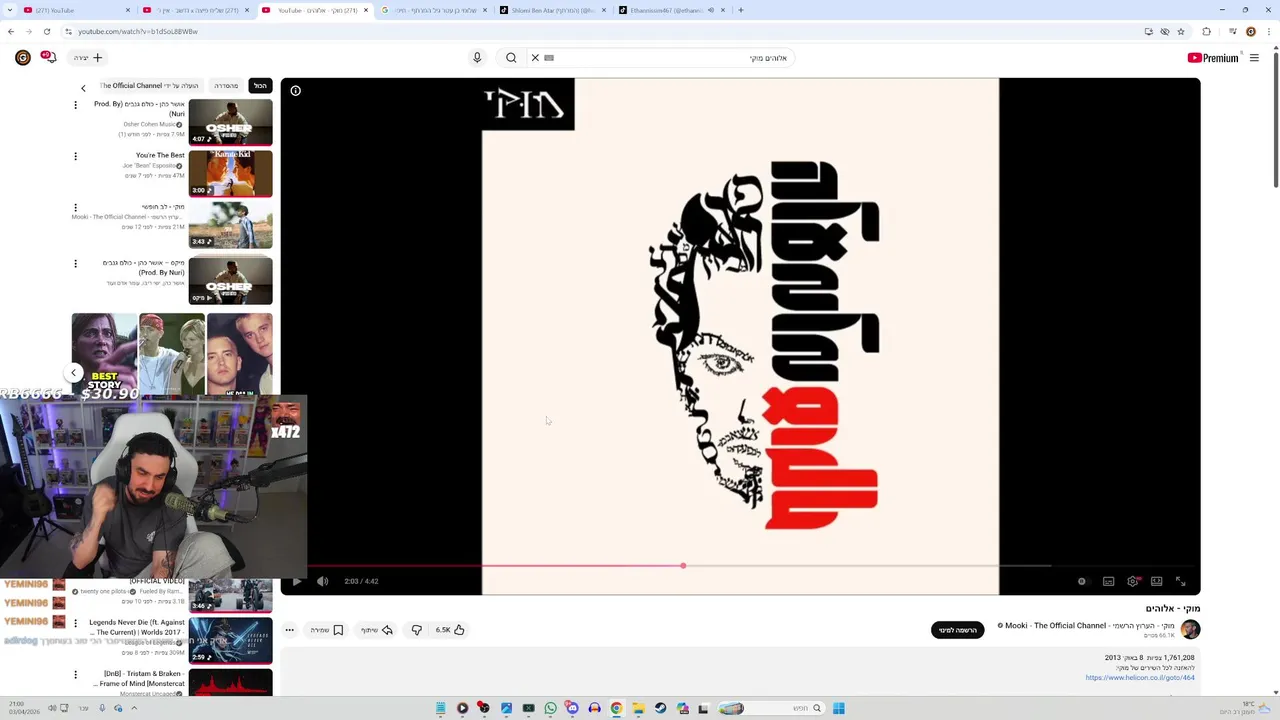Clear the search box with X

[x=535, y=58]
